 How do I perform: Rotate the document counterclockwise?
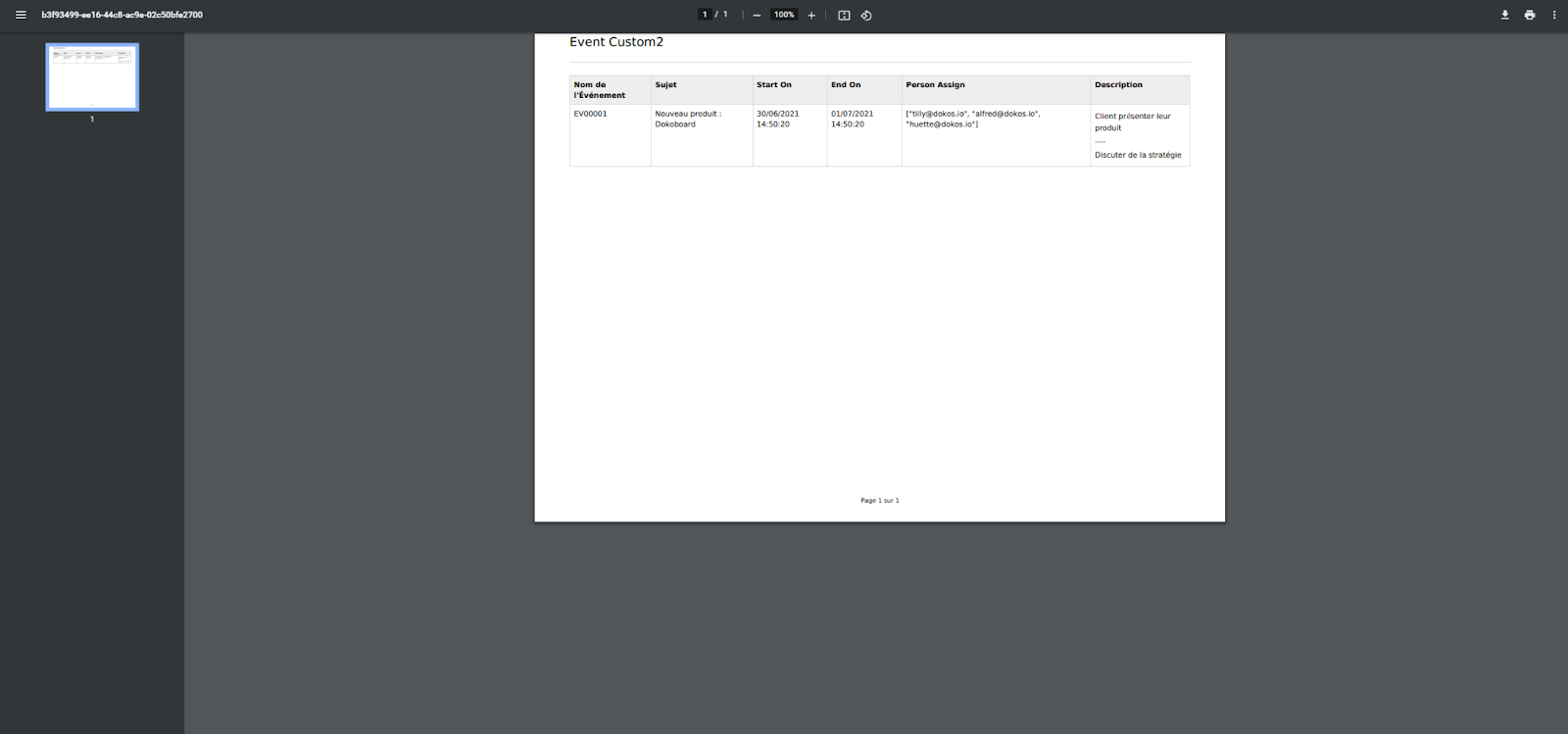[x=866, y=16]
